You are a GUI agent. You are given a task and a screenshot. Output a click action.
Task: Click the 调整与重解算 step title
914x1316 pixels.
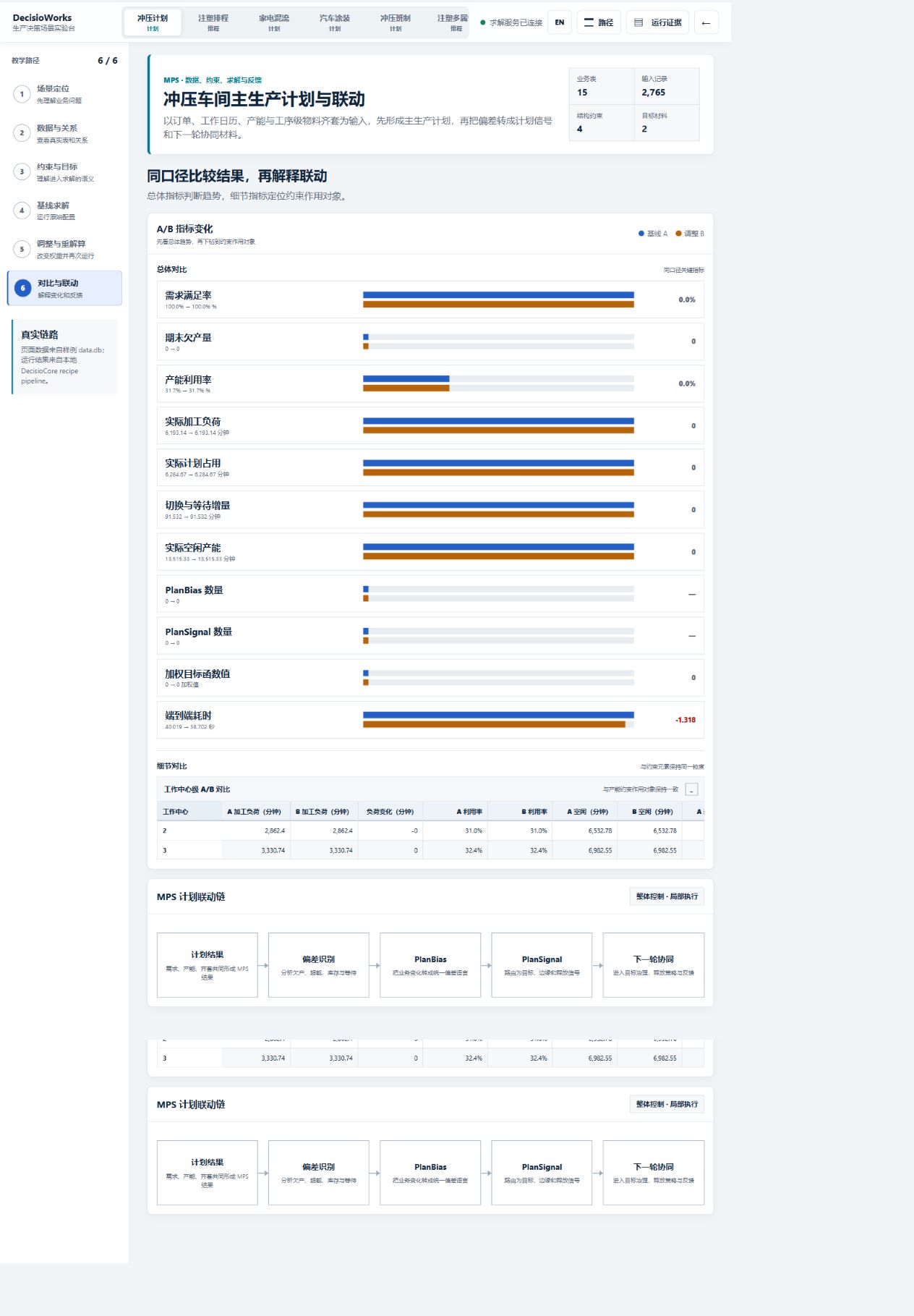61,244
